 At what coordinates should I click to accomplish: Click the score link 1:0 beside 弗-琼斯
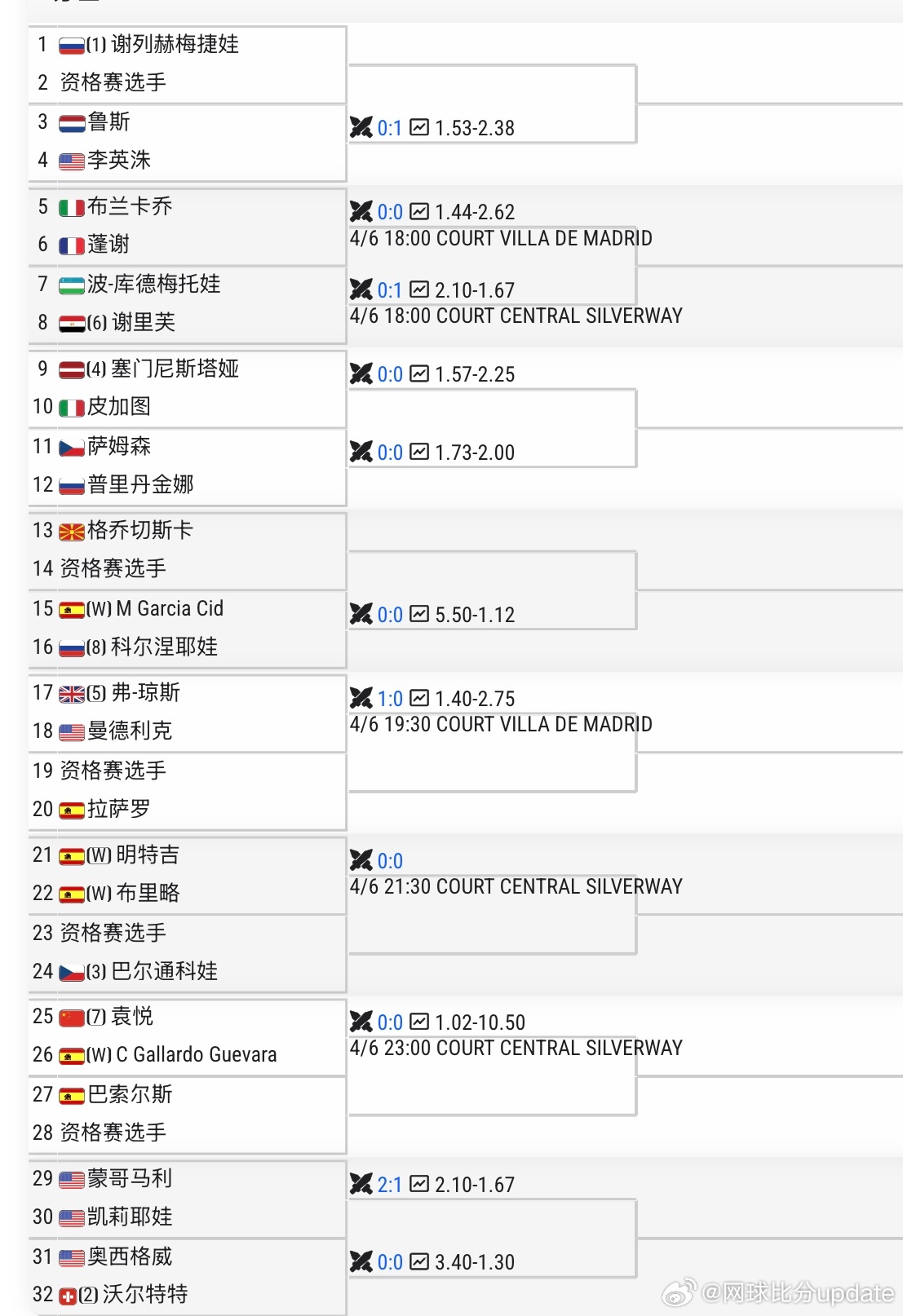click(x=389, y=698)
